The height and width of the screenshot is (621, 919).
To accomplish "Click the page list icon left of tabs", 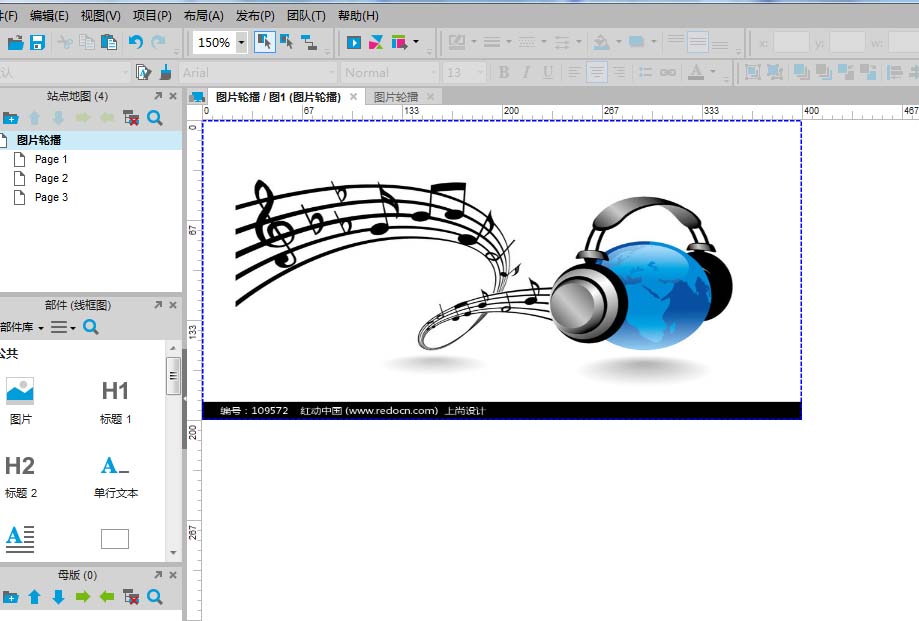I will [198, 97].
